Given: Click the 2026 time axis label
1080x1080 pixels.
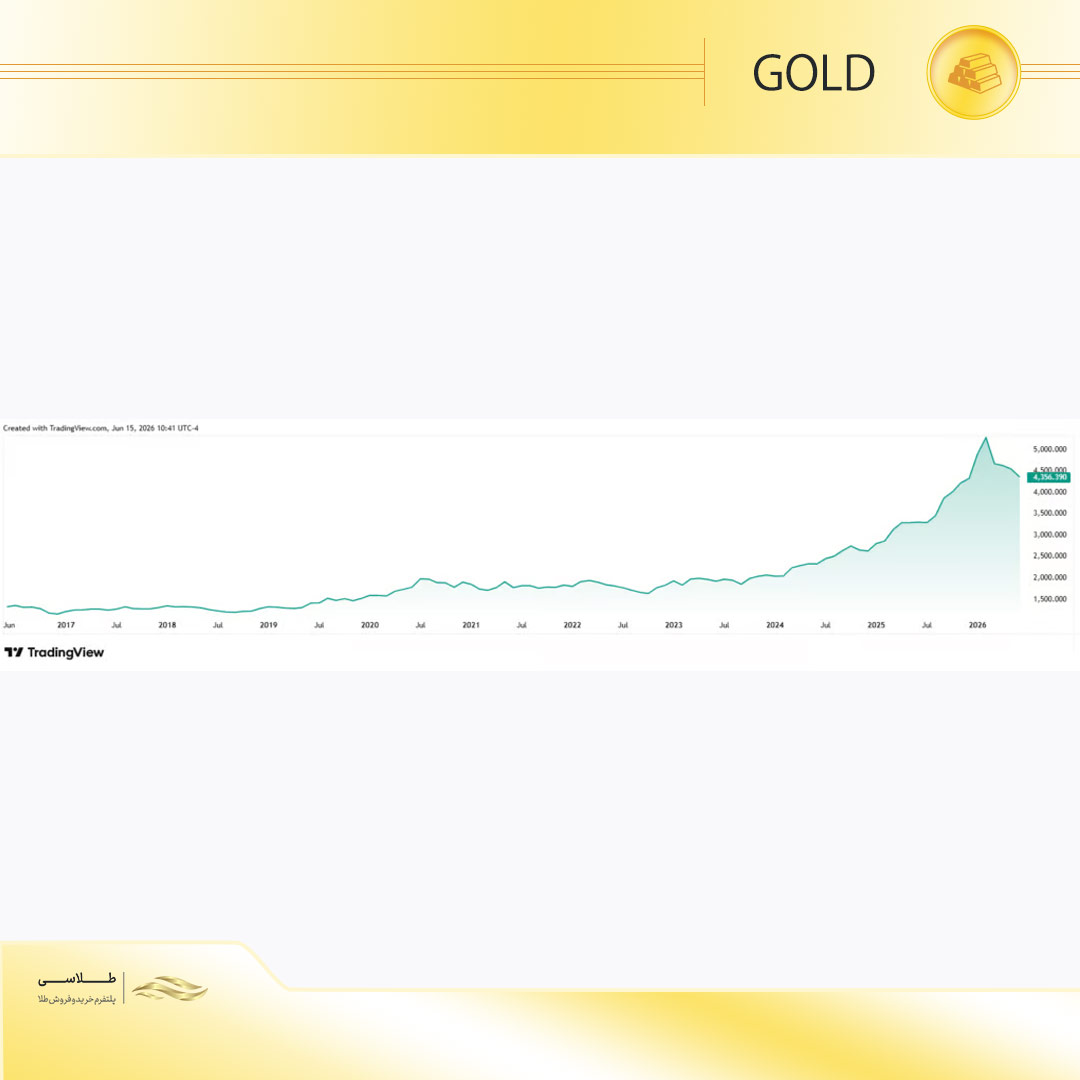Looking at the screenshot, I should [977, 625].
